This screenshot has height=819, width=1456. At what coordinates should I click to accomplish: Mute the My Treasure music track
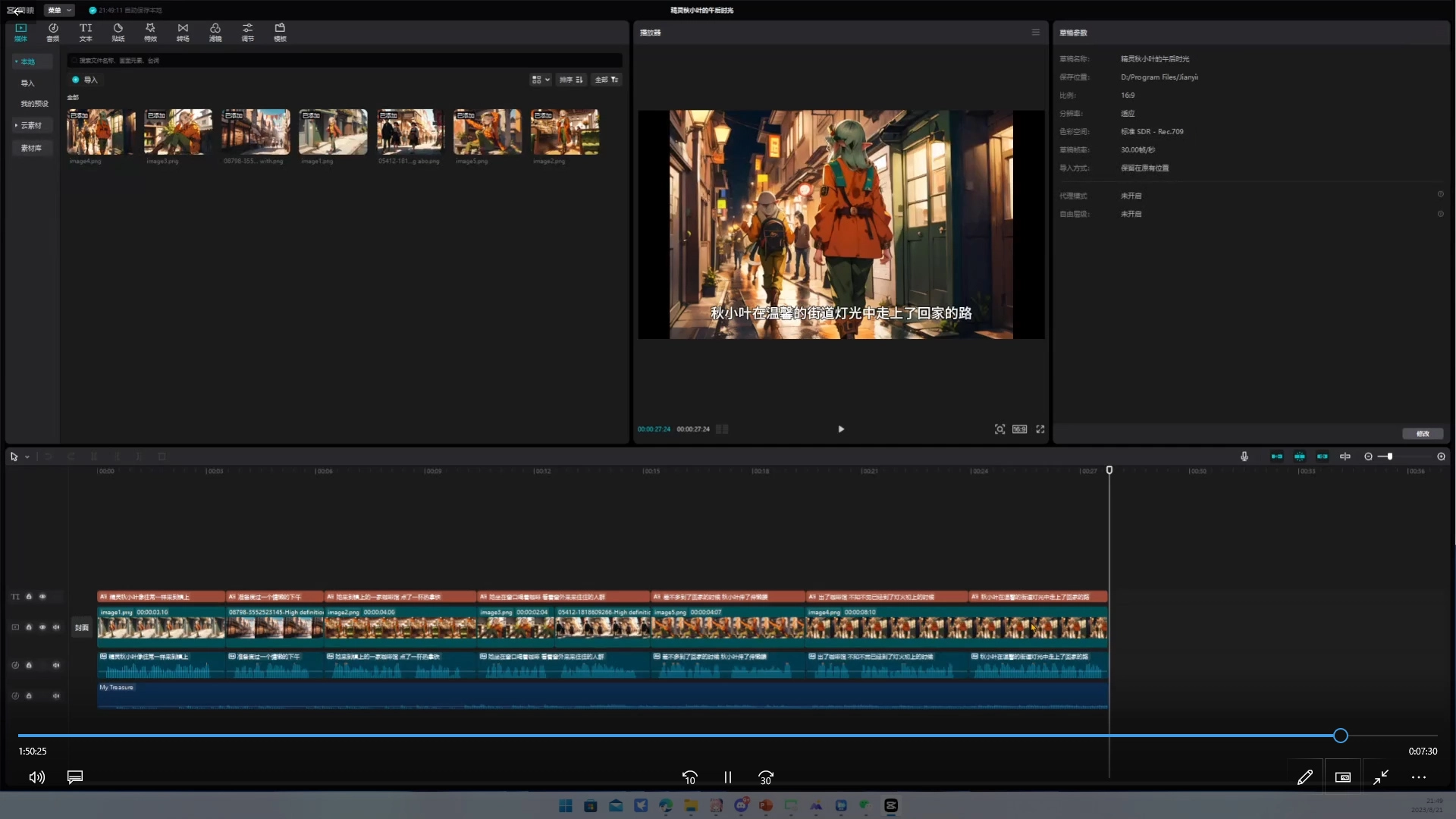click(56, 696)
